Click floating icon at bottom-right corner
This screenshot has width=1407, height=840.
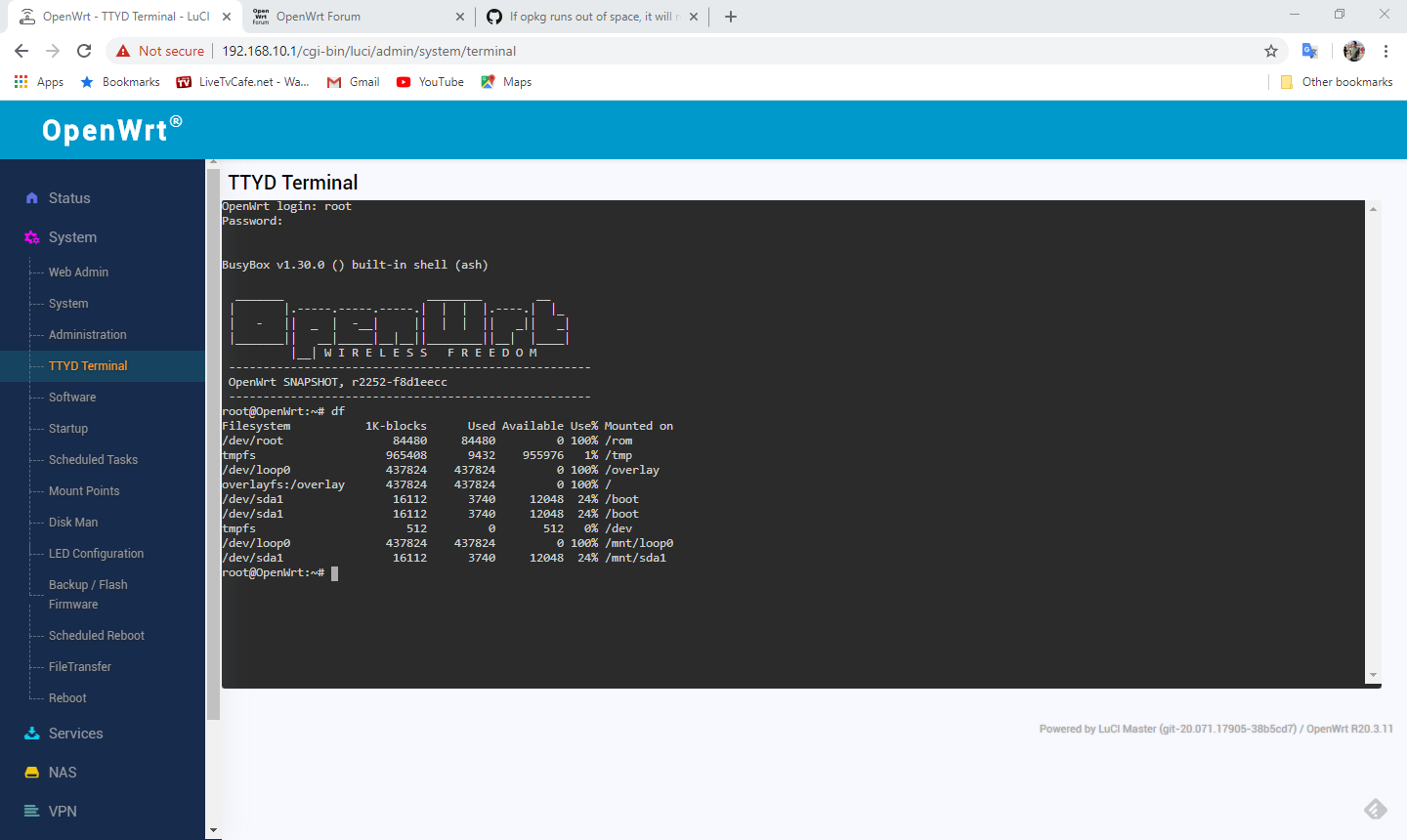pyautogui.click(x=1376, y=810)
